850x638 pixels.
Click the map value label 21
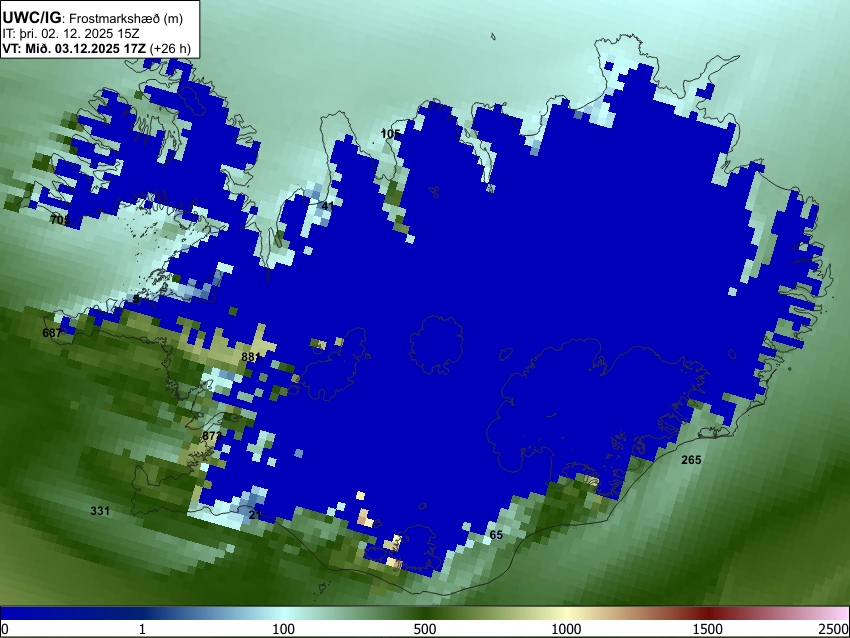(255, 514)
